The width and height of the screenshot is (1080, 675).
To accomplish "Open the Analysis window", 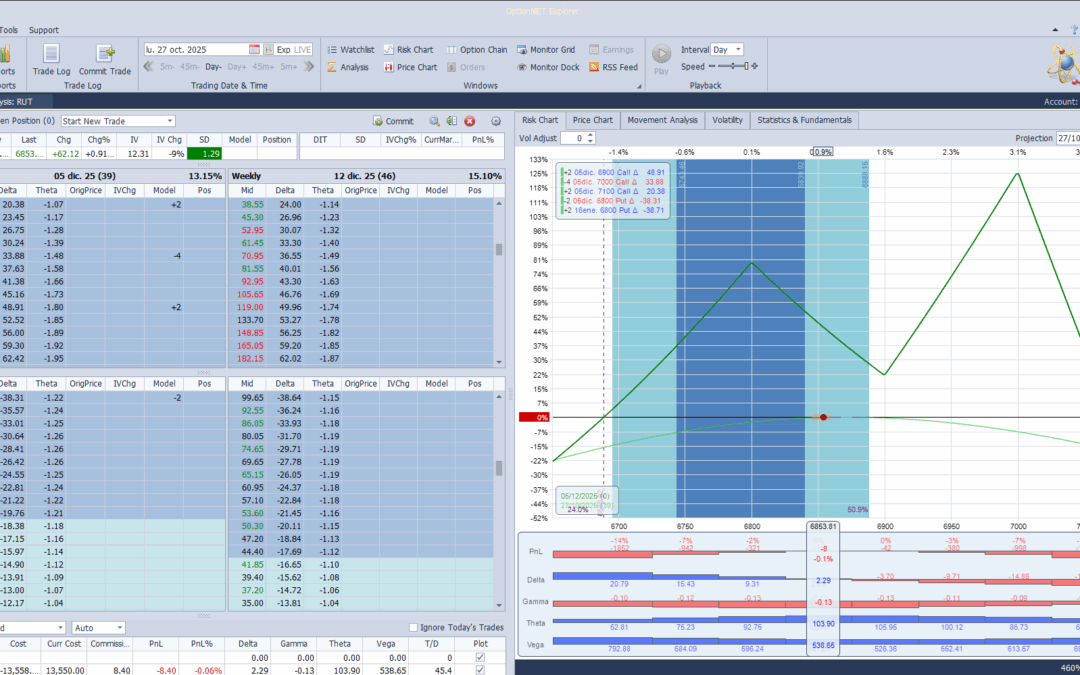I will coord(348,68).
